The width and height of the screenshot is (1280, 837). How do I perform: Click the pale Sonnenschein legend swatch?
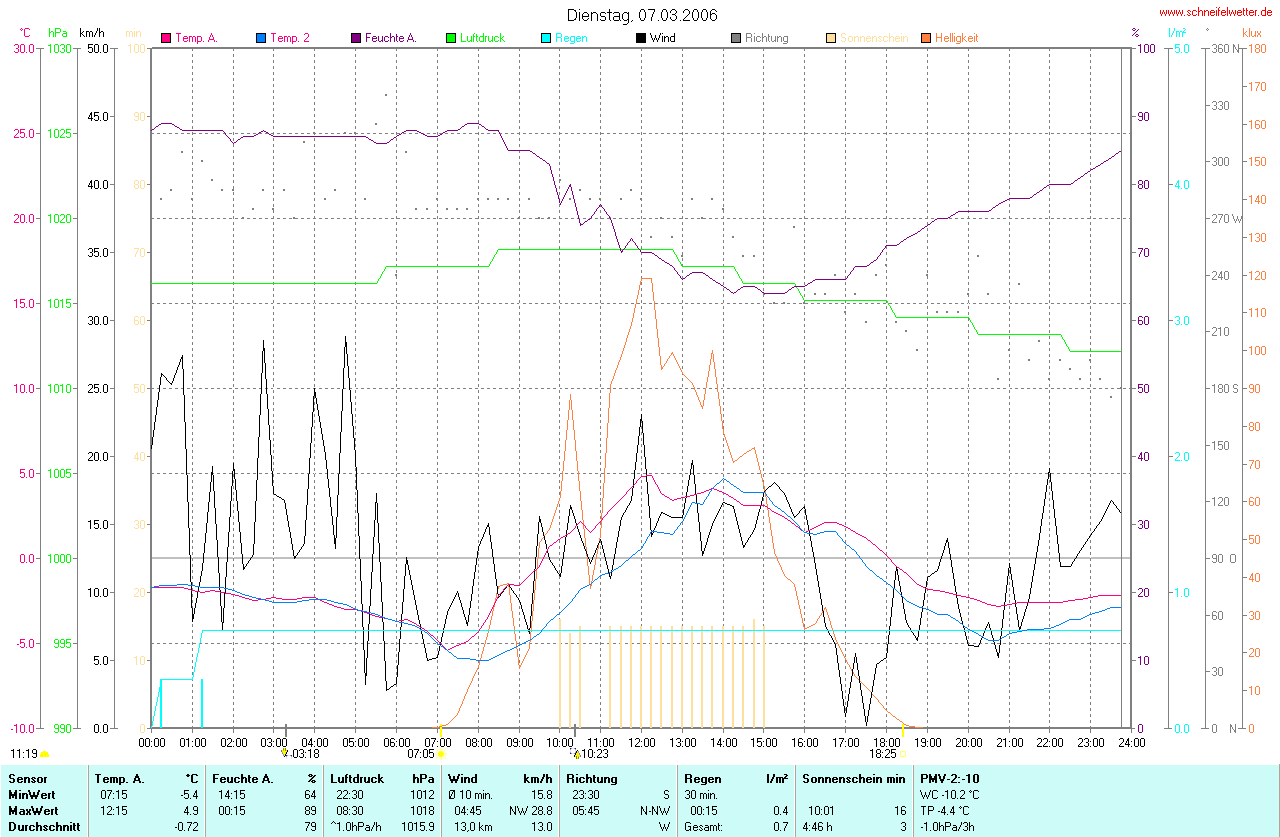(x=831, y=38)
